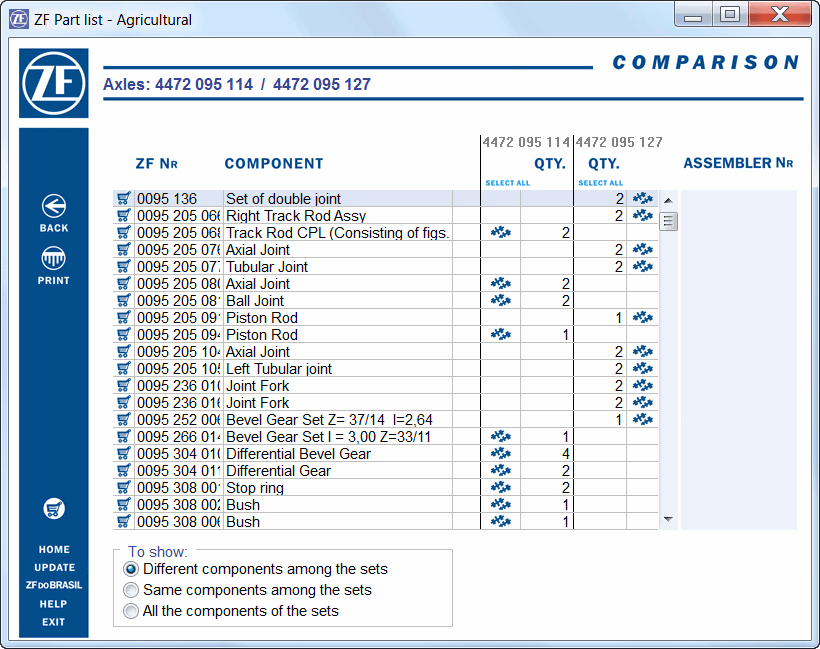The width and height of the screenshot is (820, 649).
Task: Click Exit in the sidebar
Action: pyautogui.click(x=54, y=622)
